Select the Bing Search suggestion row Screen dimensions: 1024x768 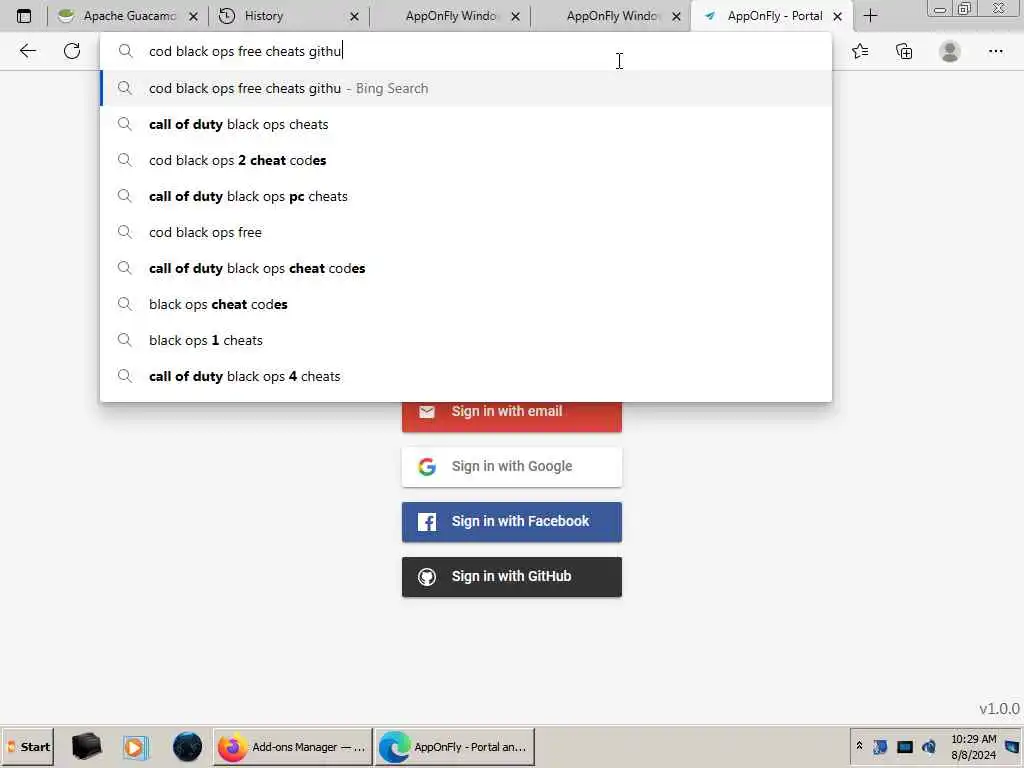[466, 88]
